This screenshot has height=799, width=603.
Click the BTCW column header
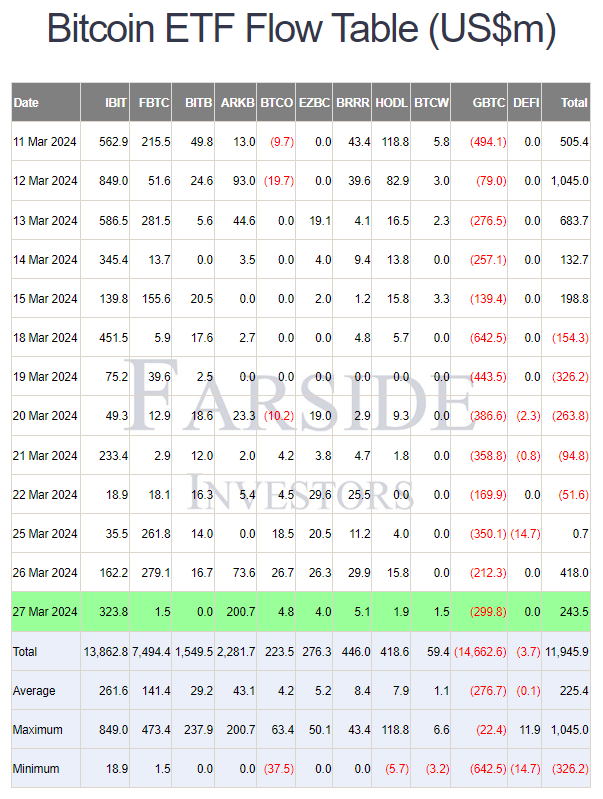point(431,102)
